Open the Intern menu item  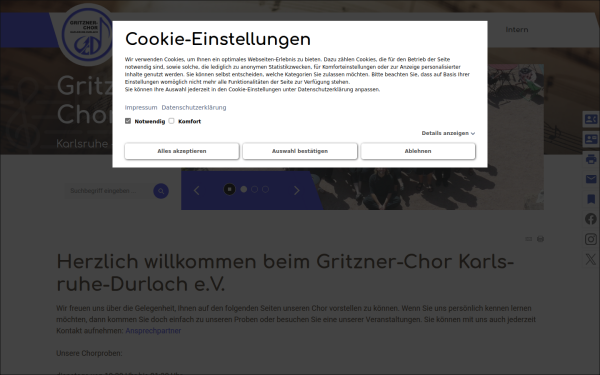coord(517,29)
